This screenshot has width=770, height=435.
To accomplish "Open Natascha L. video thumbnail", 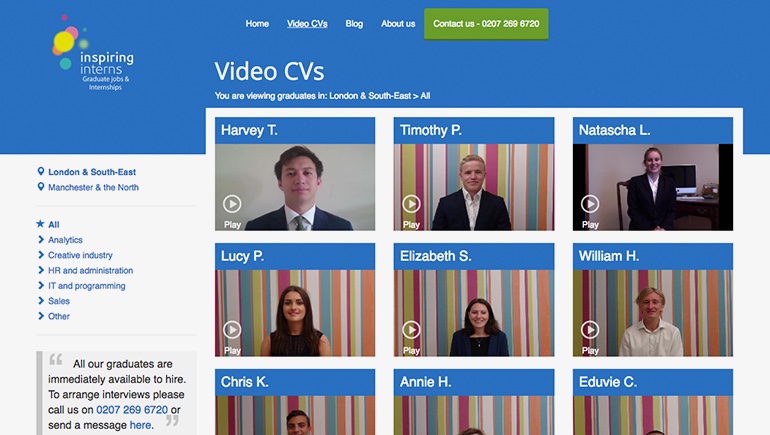I will [653, 187].
